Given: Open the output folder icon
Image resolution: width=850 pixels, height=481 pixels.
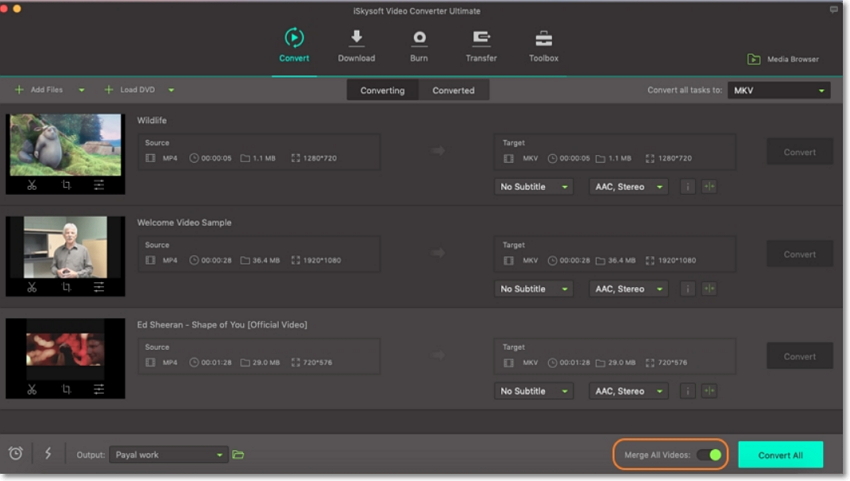Looking at the screenshot, I should [x=238, y=455].
